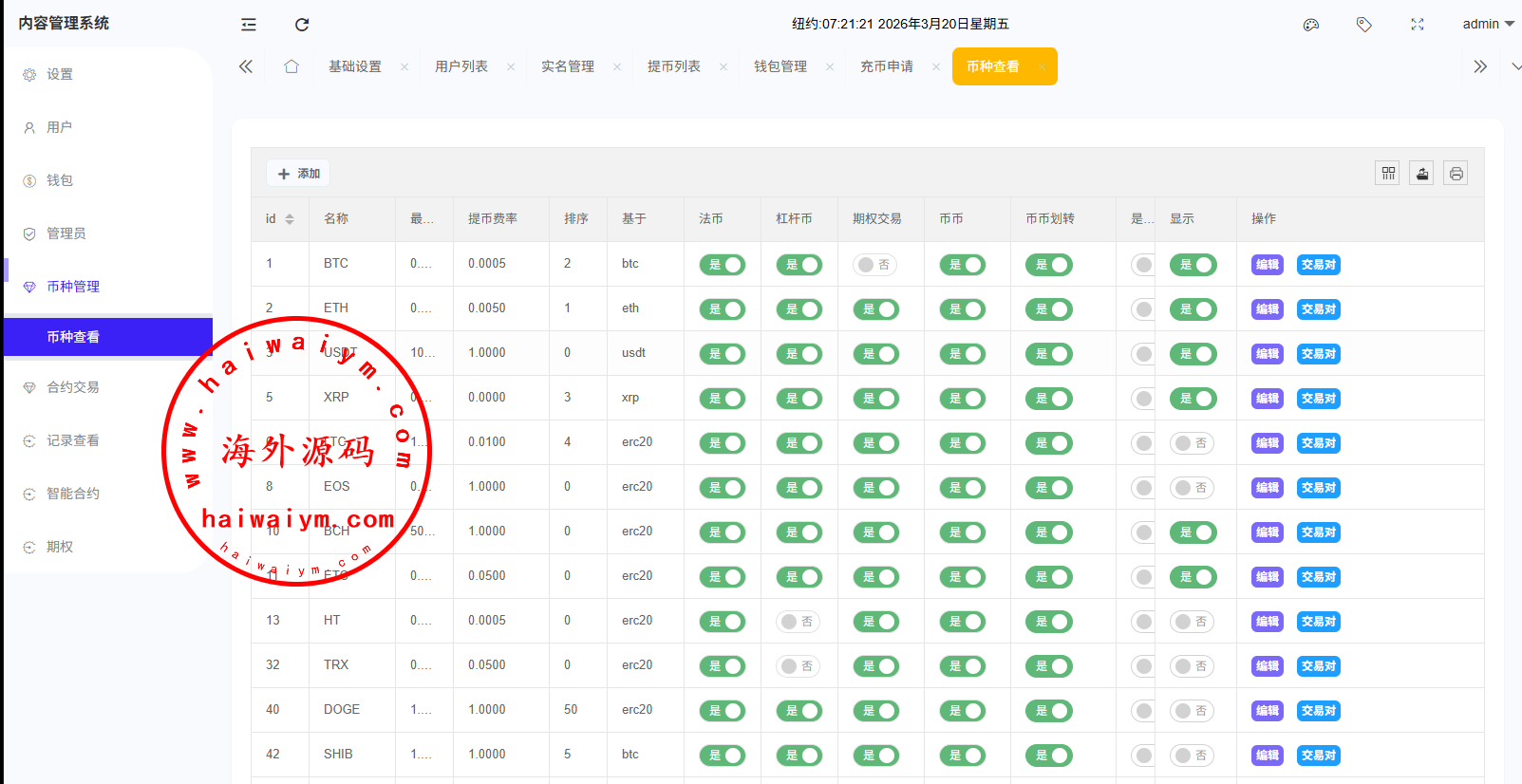Go to home tab icon

click(x=291, y=66)
